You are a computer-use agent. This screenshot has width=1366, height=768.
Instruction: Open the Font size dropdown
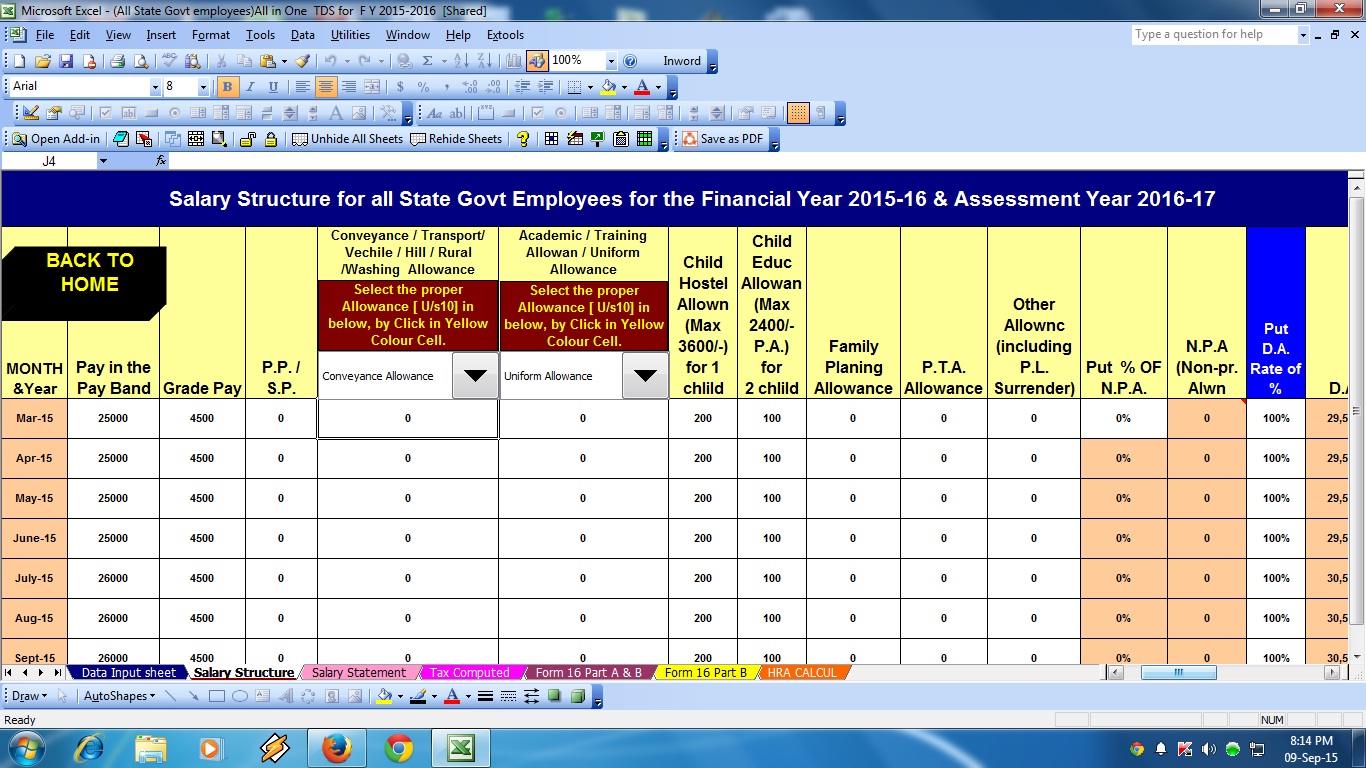coord(203,87)
